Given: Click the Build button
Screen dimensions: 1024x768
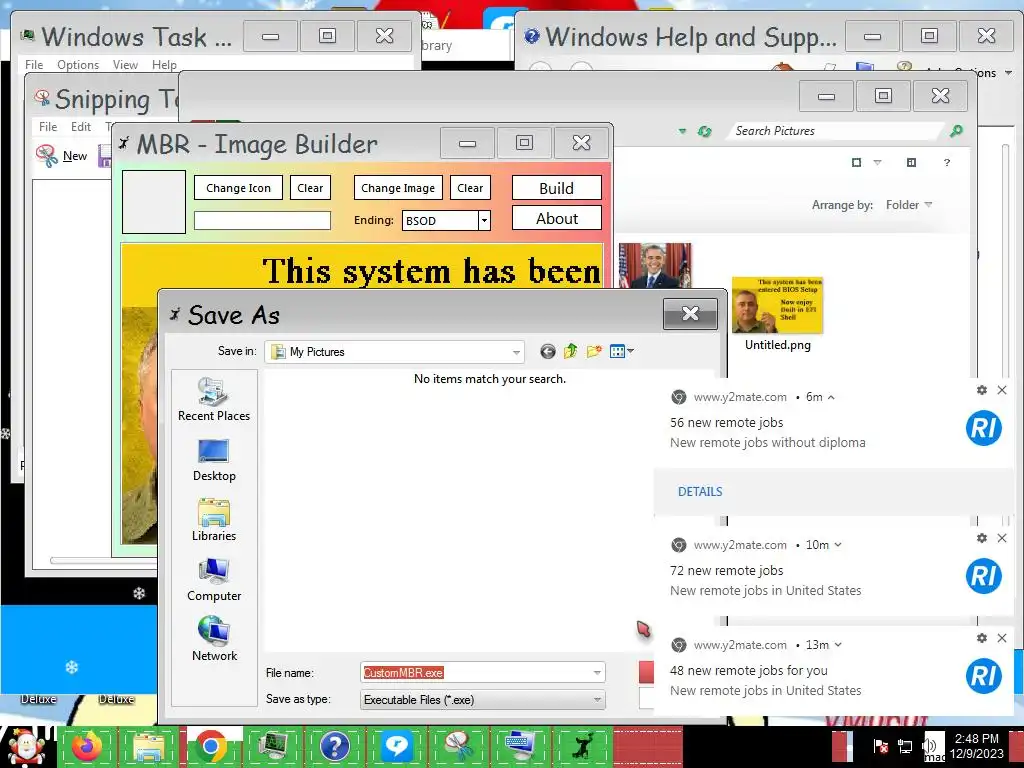Looking at the screenshot, I should coord(556,188).
